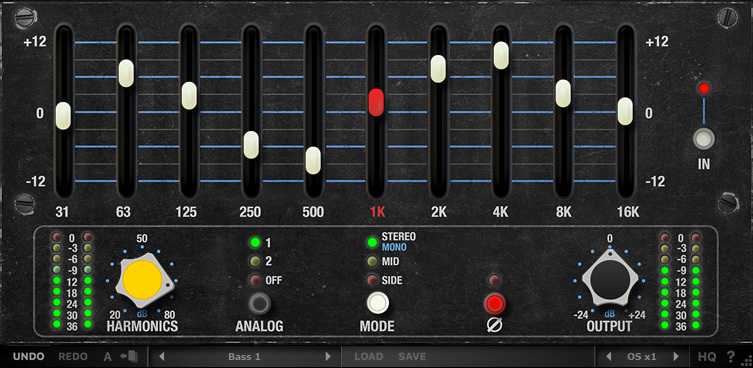Select Analog type 1 LED

point(255,243)
